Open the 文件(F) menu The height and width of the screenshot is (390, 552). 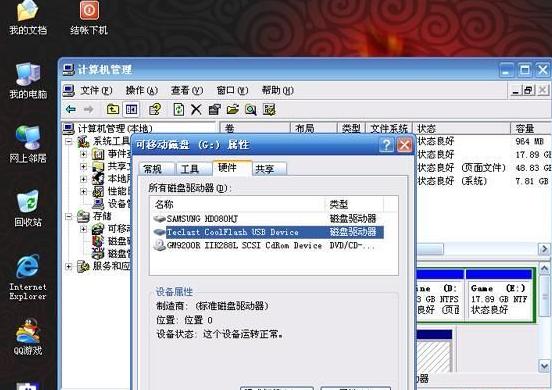coord(96,90)
